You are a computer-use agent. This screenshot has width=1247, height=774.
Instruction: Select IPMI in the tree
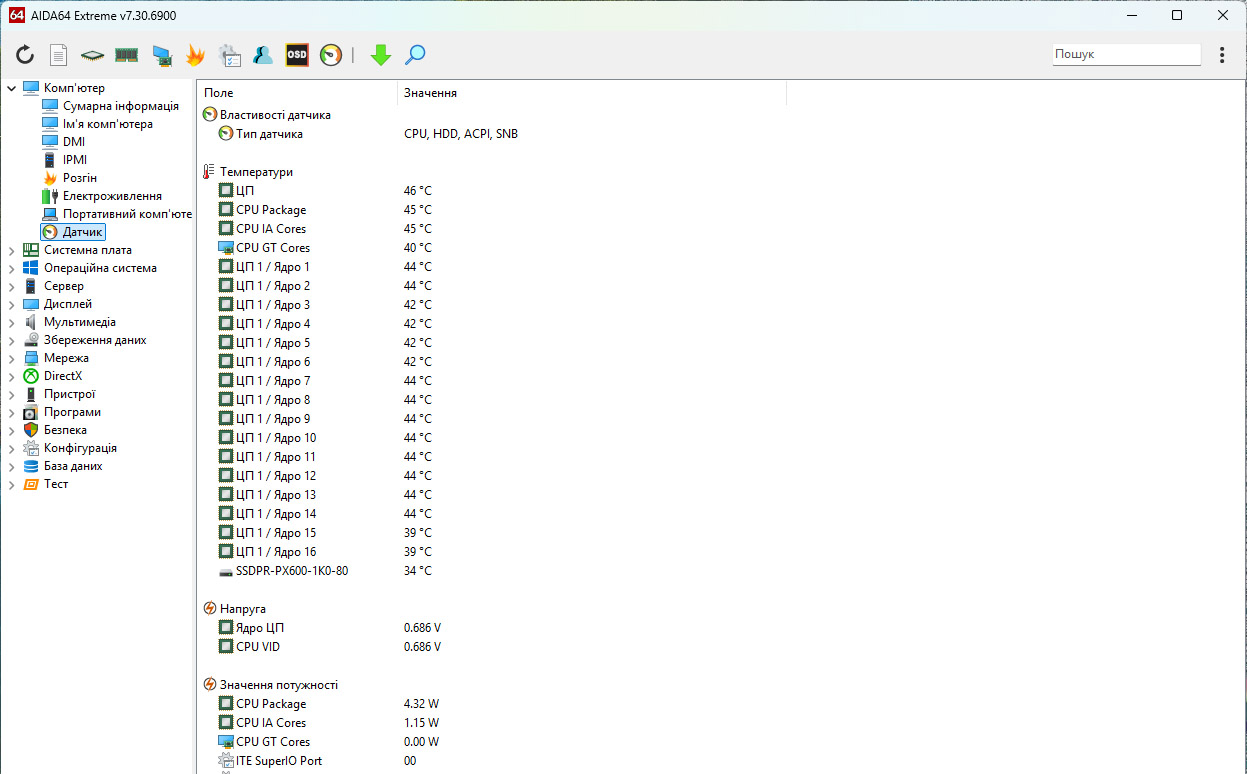coord(75,160)
